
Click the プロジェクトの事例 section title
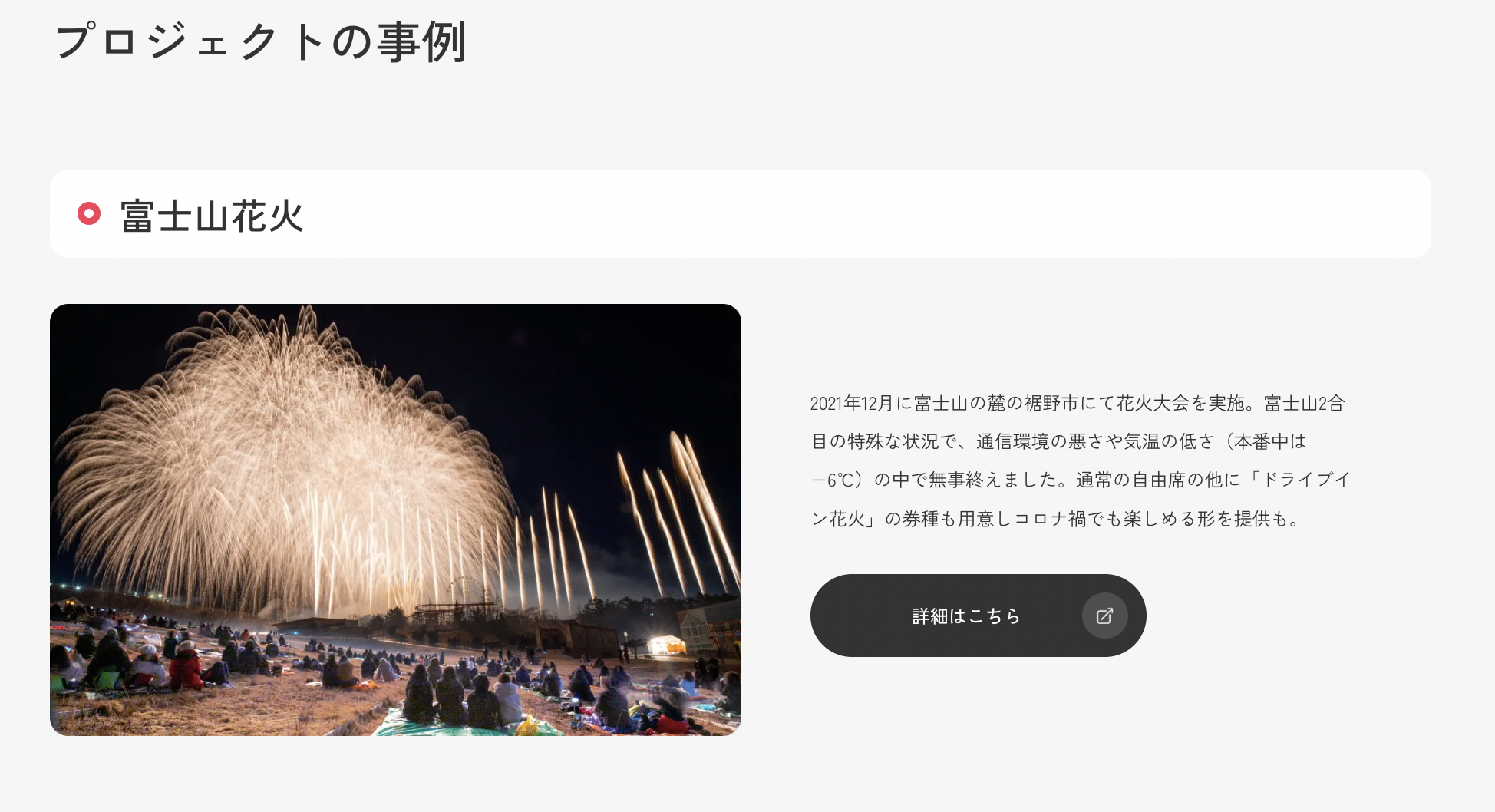(261, 41)
